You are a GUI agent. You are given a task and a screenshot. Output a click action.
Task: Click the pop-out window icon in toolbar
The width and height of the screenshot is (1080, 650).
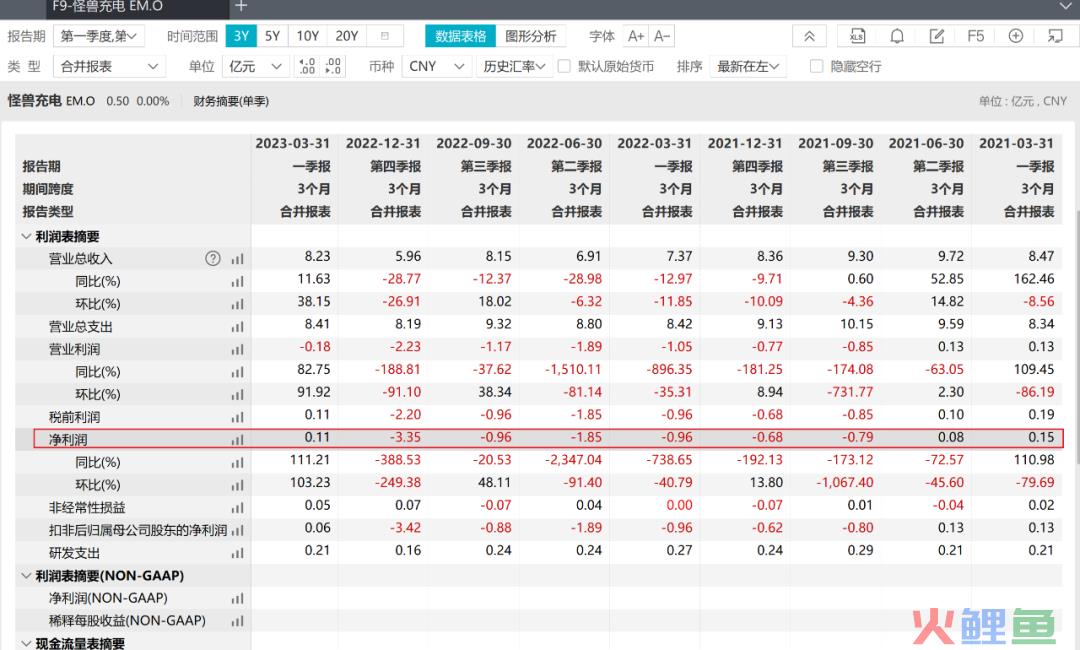pyautogui.click(x=1055, y=36)
